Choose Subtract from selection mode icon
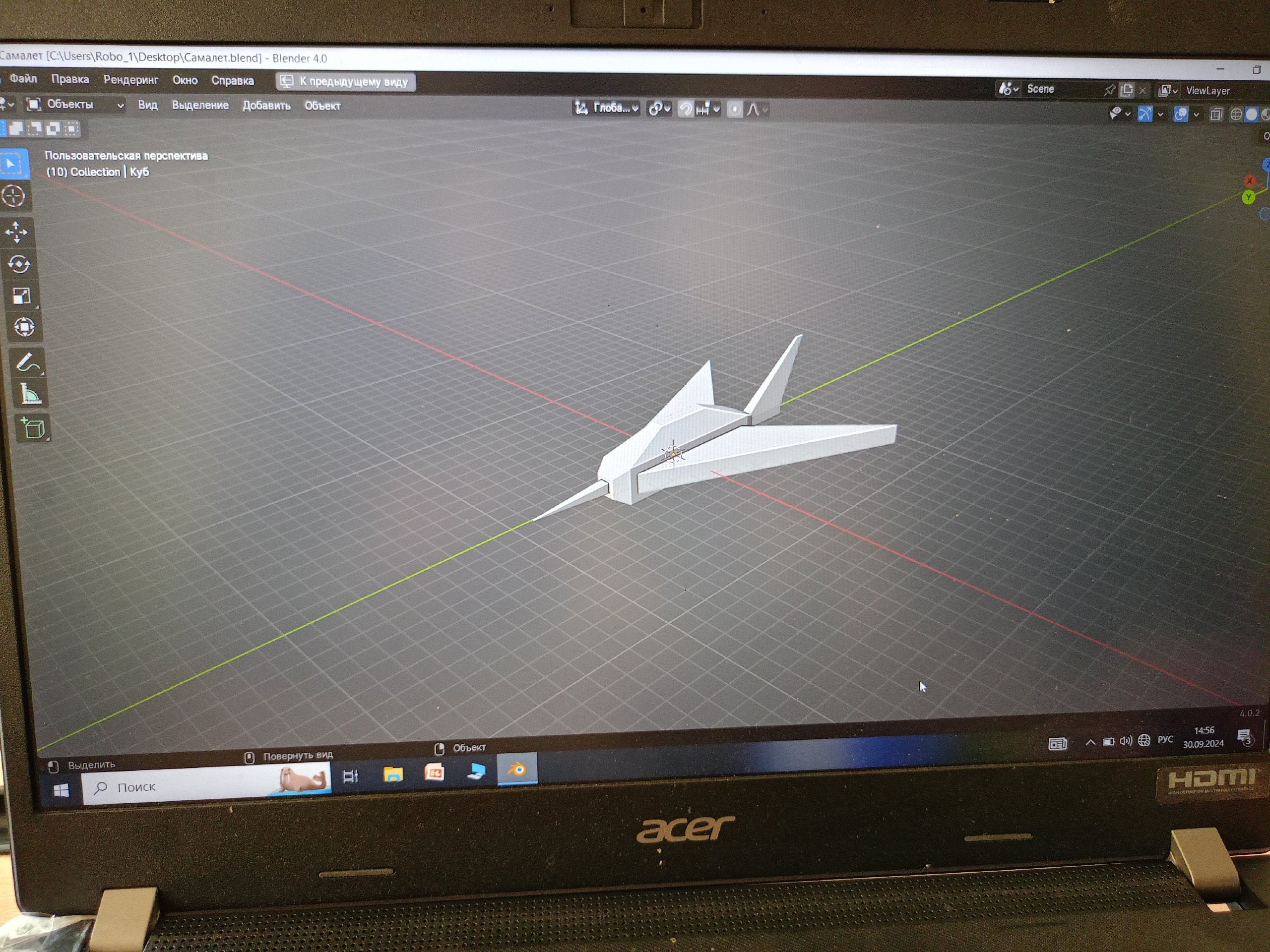This screenshot has height=952, width=1270. tap(35, 128)
